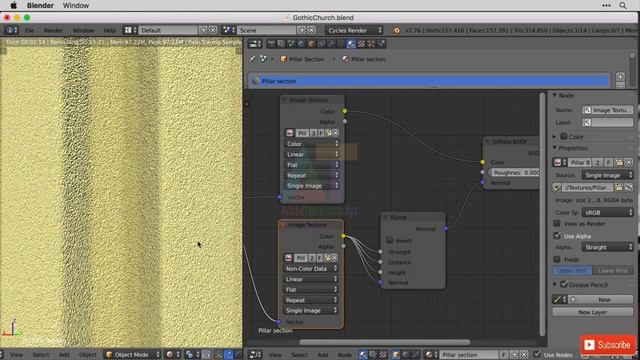Click the reload image icon beside file path
Viewport: 640px width, 360px height.
click(628, 187)
